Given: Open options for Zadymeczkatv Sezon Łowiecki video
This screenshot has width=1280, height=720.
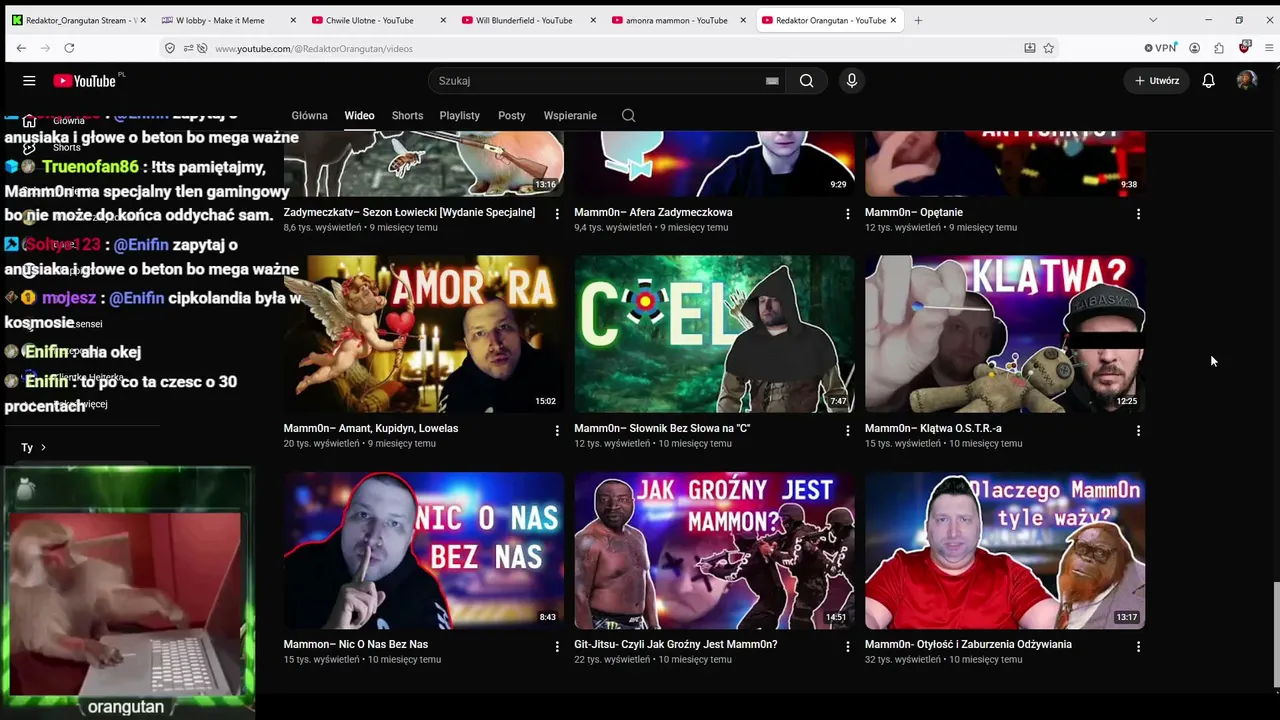Looking at the screenshot, I should [x=557, y=214].
